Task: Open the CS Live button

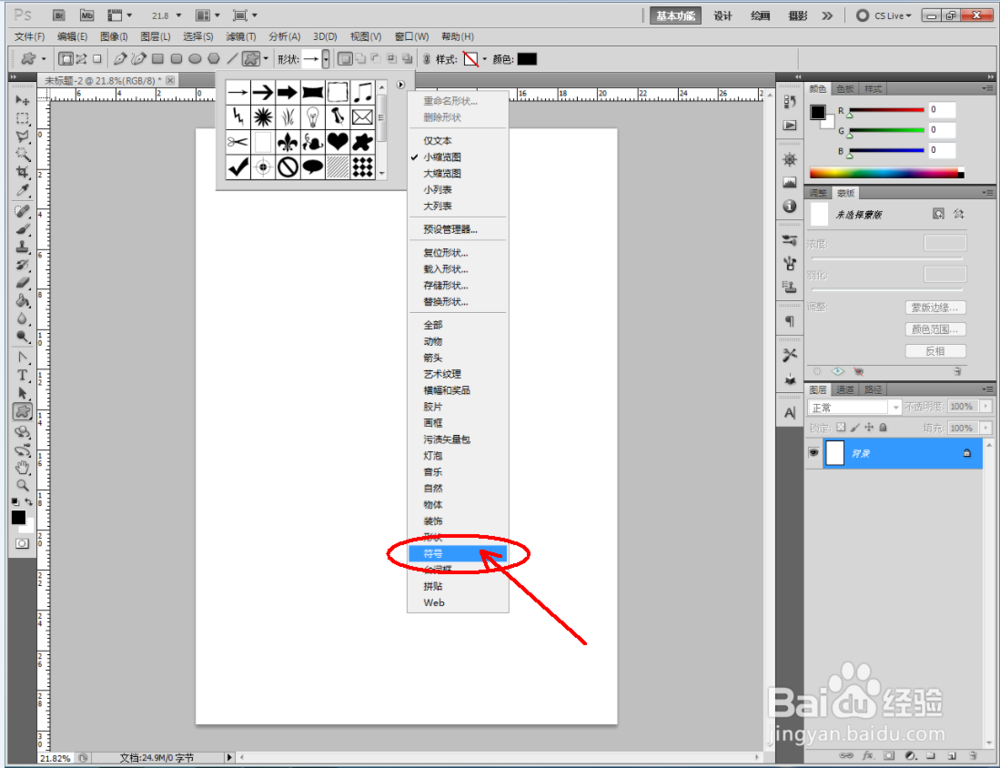Action: coord(884,16)
